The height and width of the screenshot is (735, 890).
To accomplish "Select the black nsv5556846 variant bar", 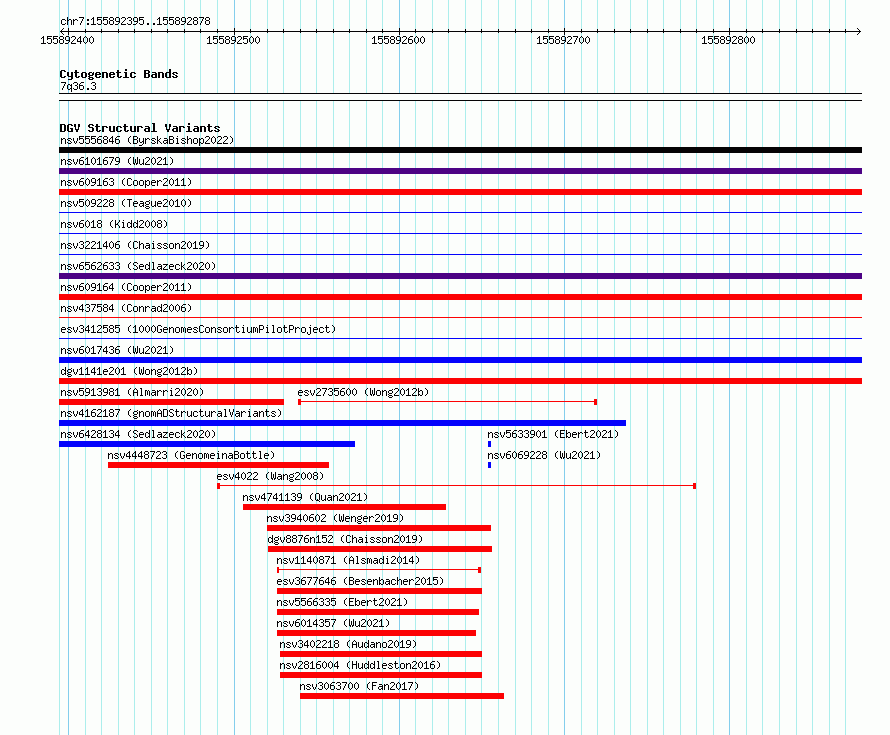I will [460, 150].
